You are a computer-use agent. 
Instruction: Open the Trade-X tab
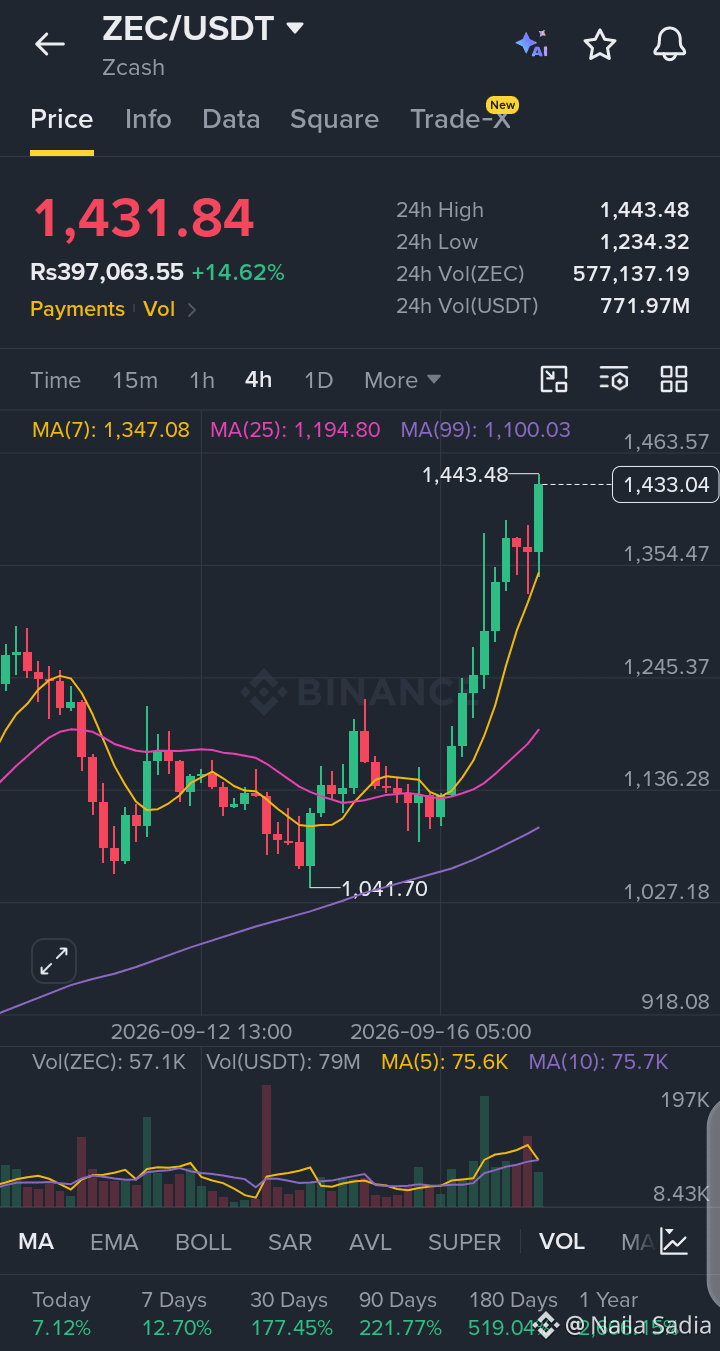(x=461, y=119)
